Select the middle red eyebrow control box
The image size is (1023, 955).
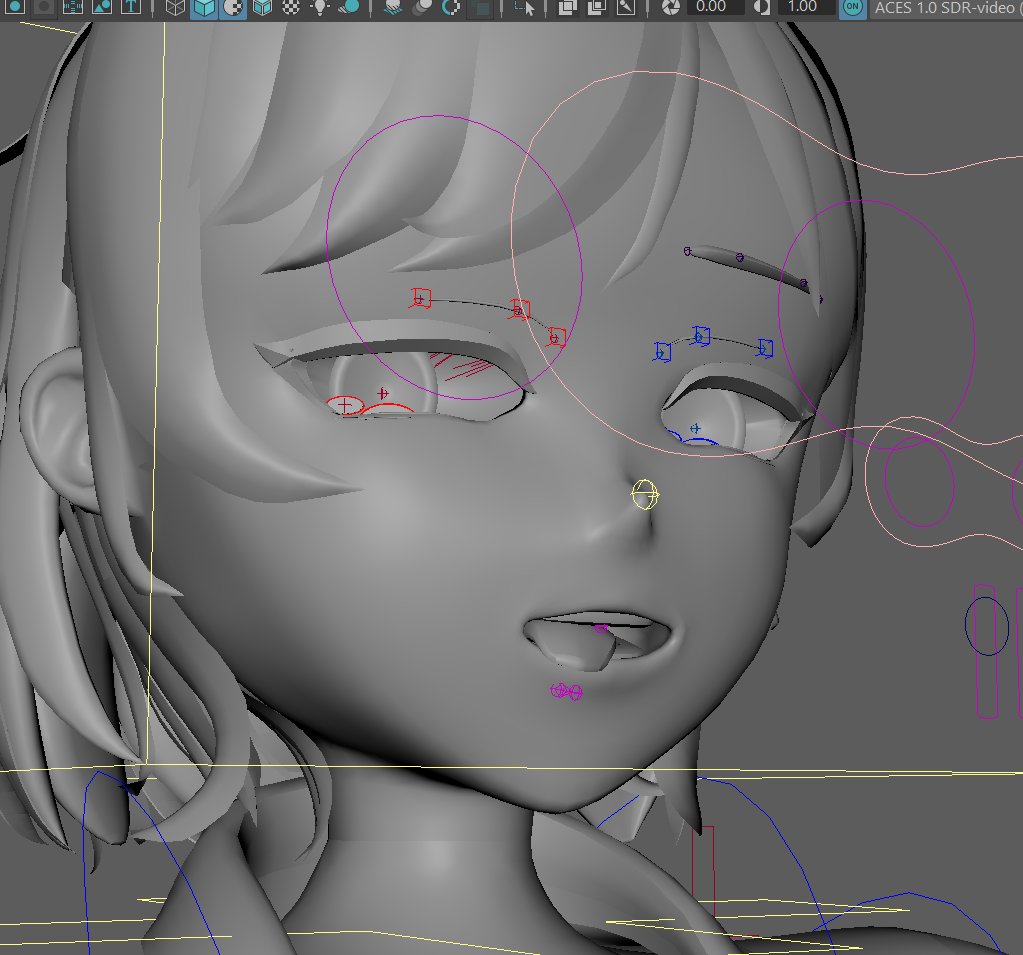coord(520,309)
